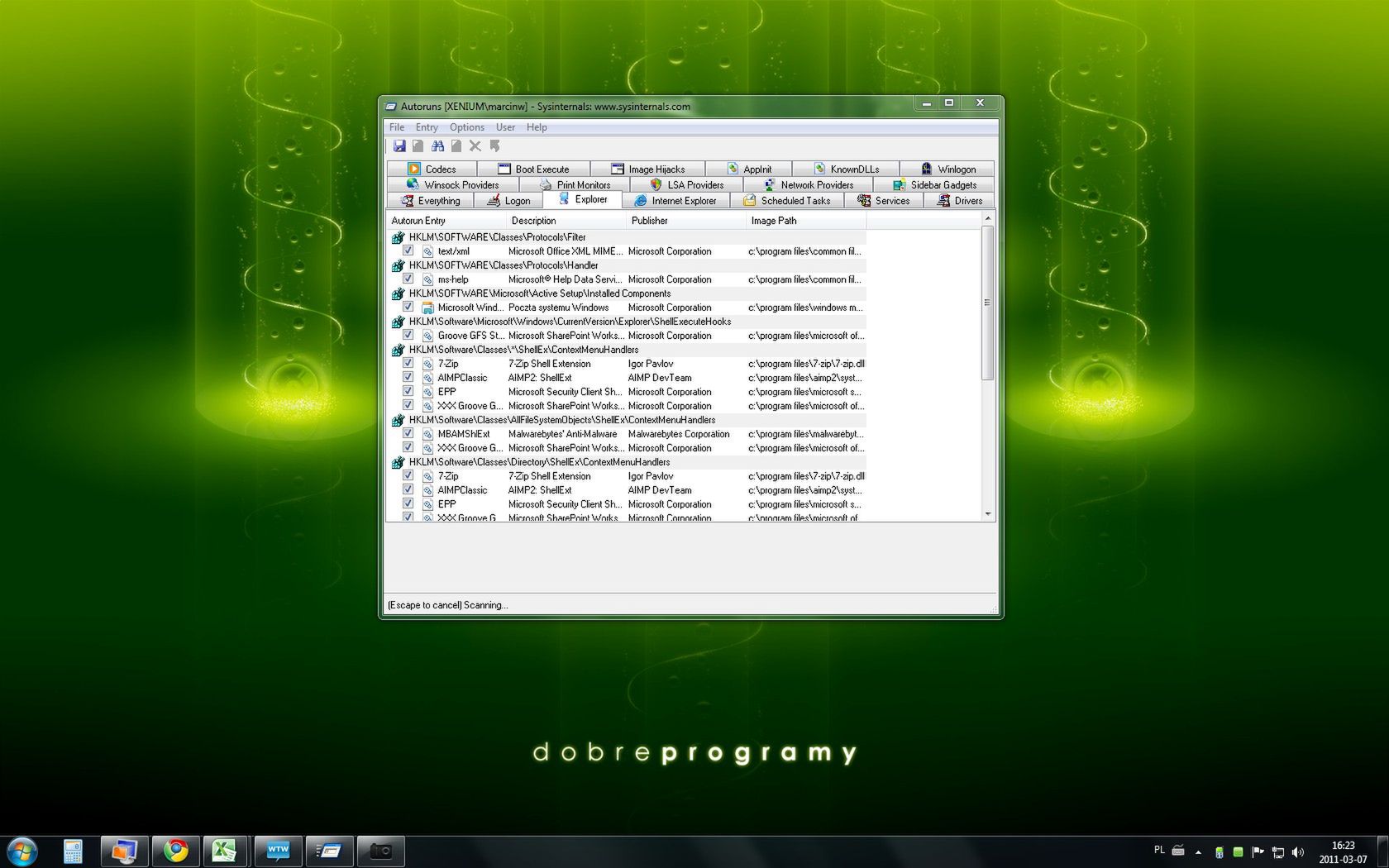Click the Properties toolbar icon beside the binoculars

point(456,146)
